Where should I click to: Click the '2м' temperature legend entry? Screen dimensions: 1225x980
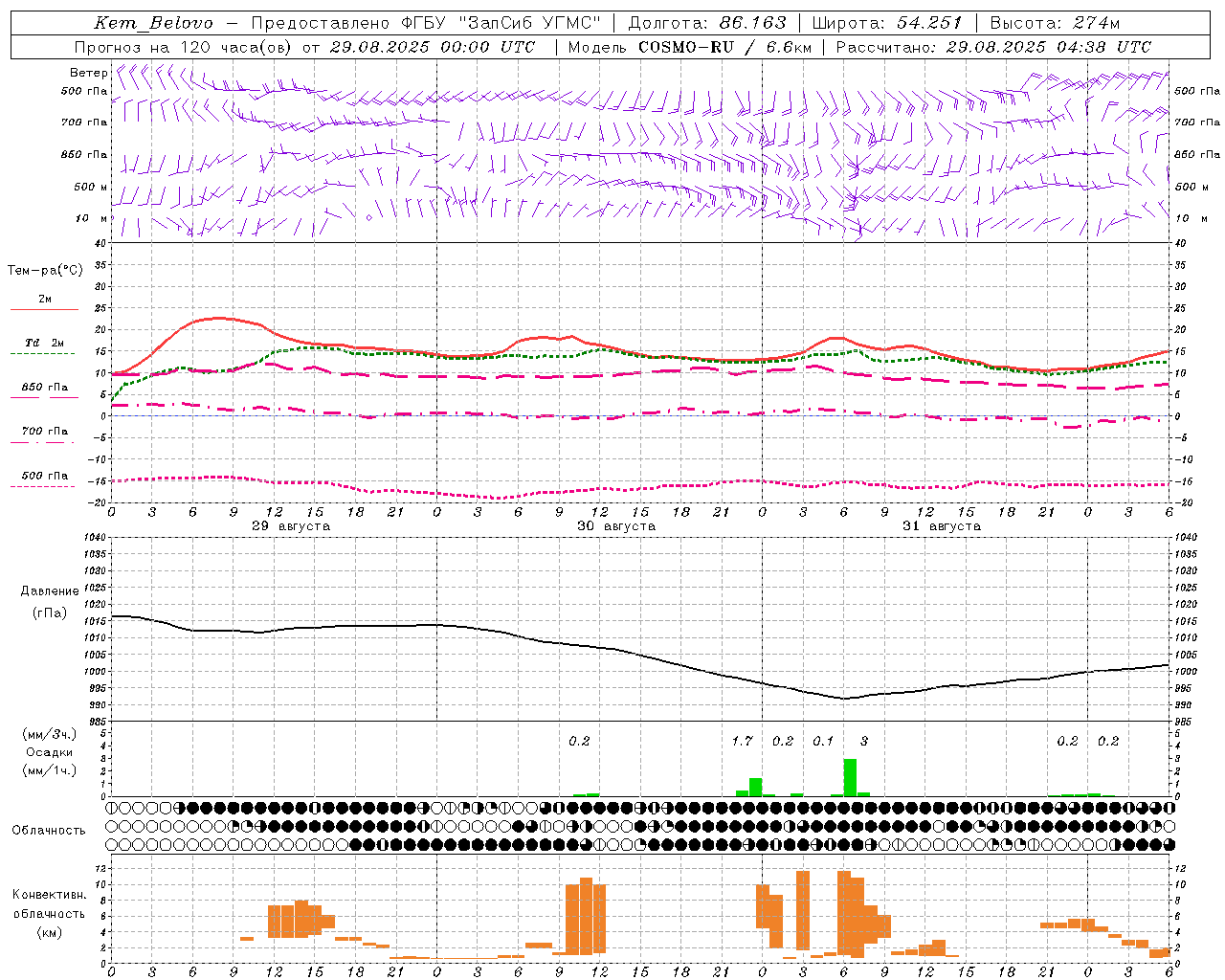[x=45, y=300]
